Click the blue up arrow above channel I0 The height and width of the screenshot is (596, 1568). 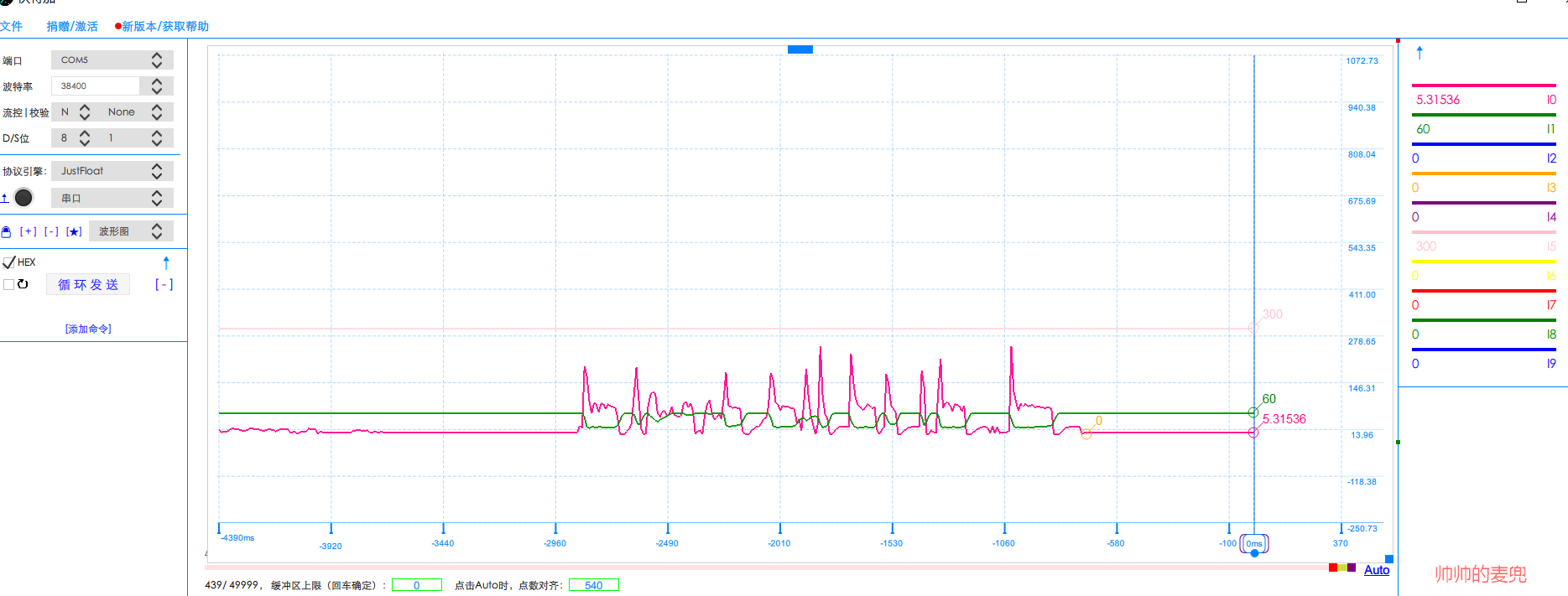point(1420,53)
